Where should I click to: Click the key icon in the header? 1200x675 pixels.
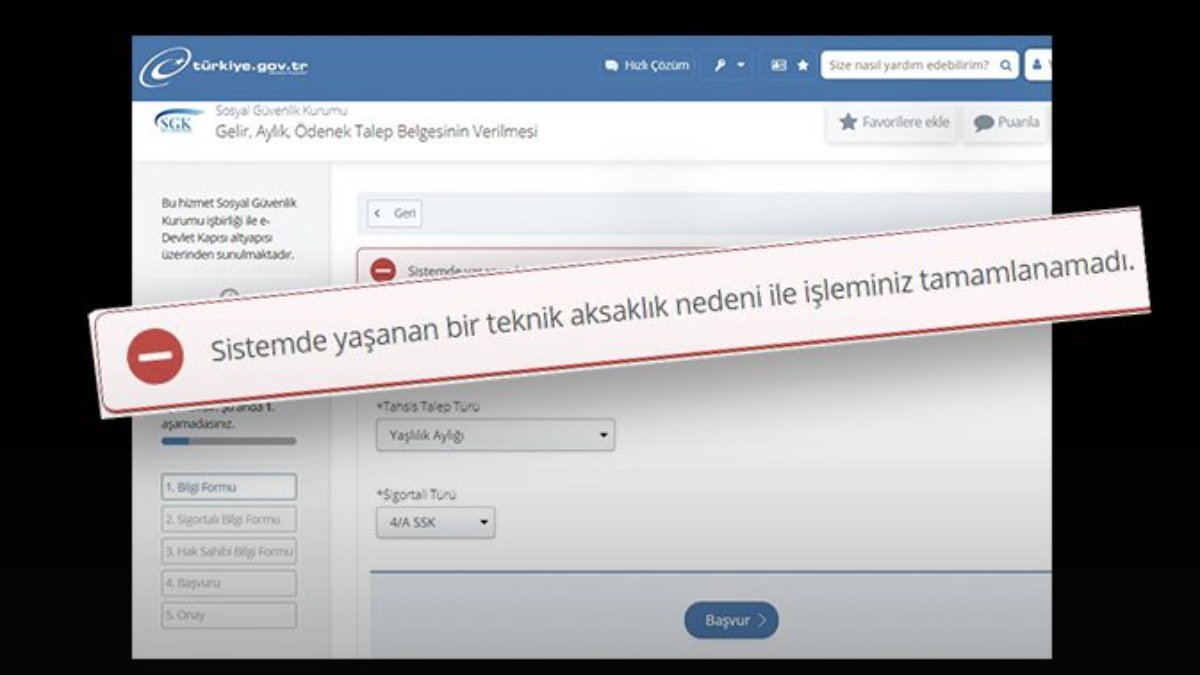pos(719,64)
